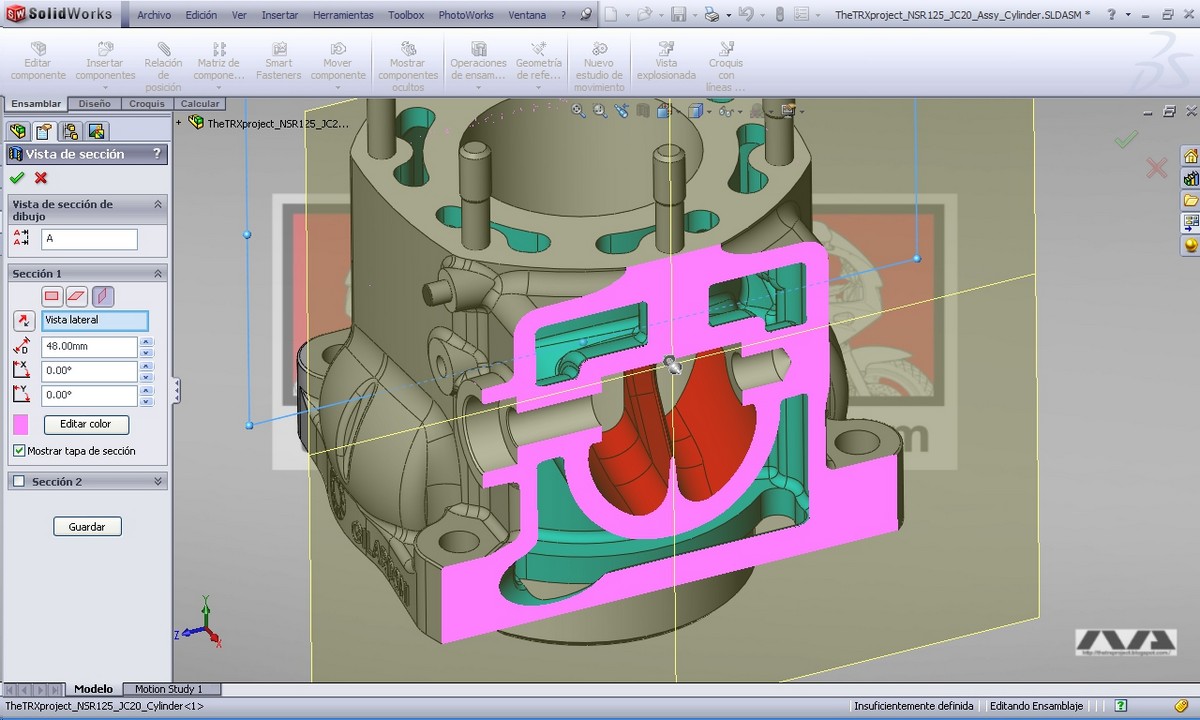Click the status bar help question icon
Screen dimensions: 1200x720
pos(1121,706)
